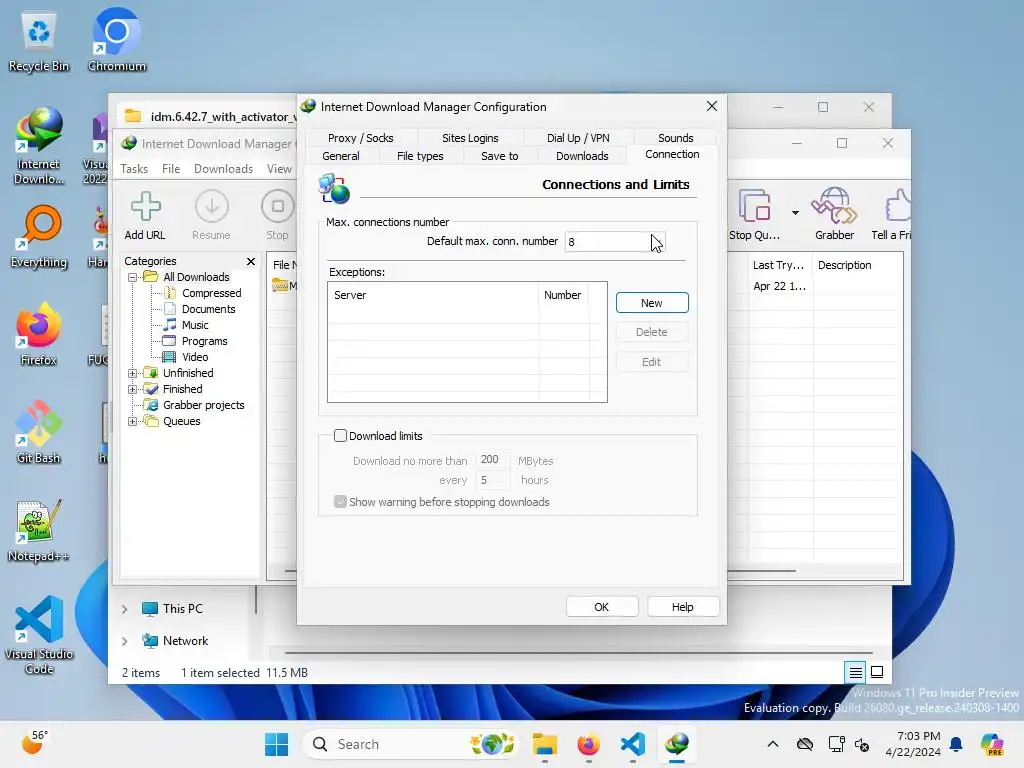Click the IDM taskbar icon

click(677, 744)
